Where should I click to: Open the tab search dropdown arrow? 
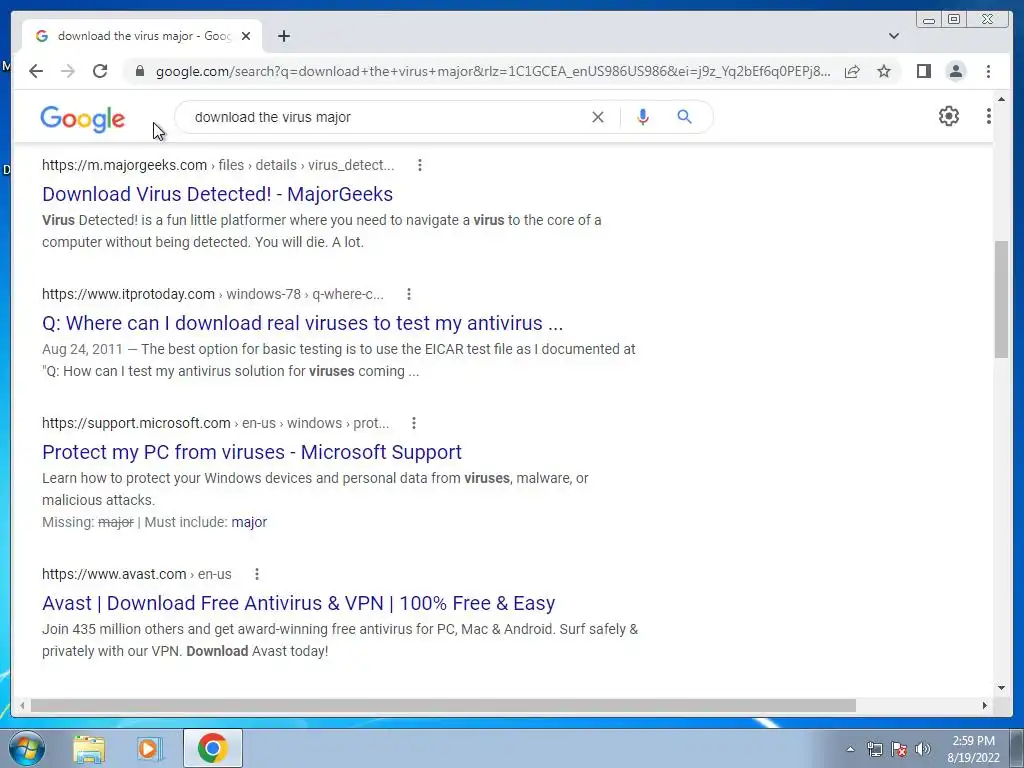pos(894,36)
